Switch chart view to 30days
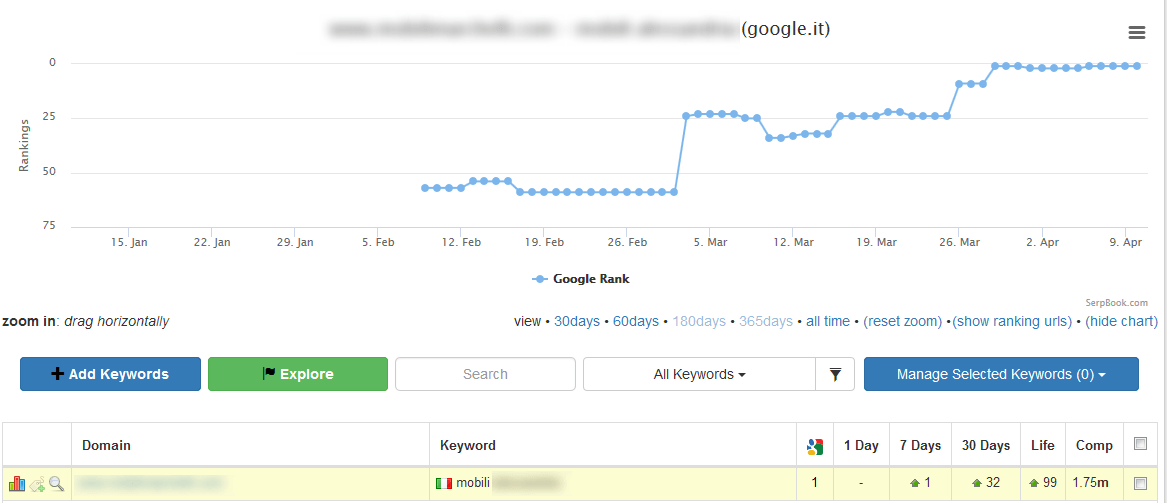Viewport: 1167px width, 503px height. tap(577, 321)
